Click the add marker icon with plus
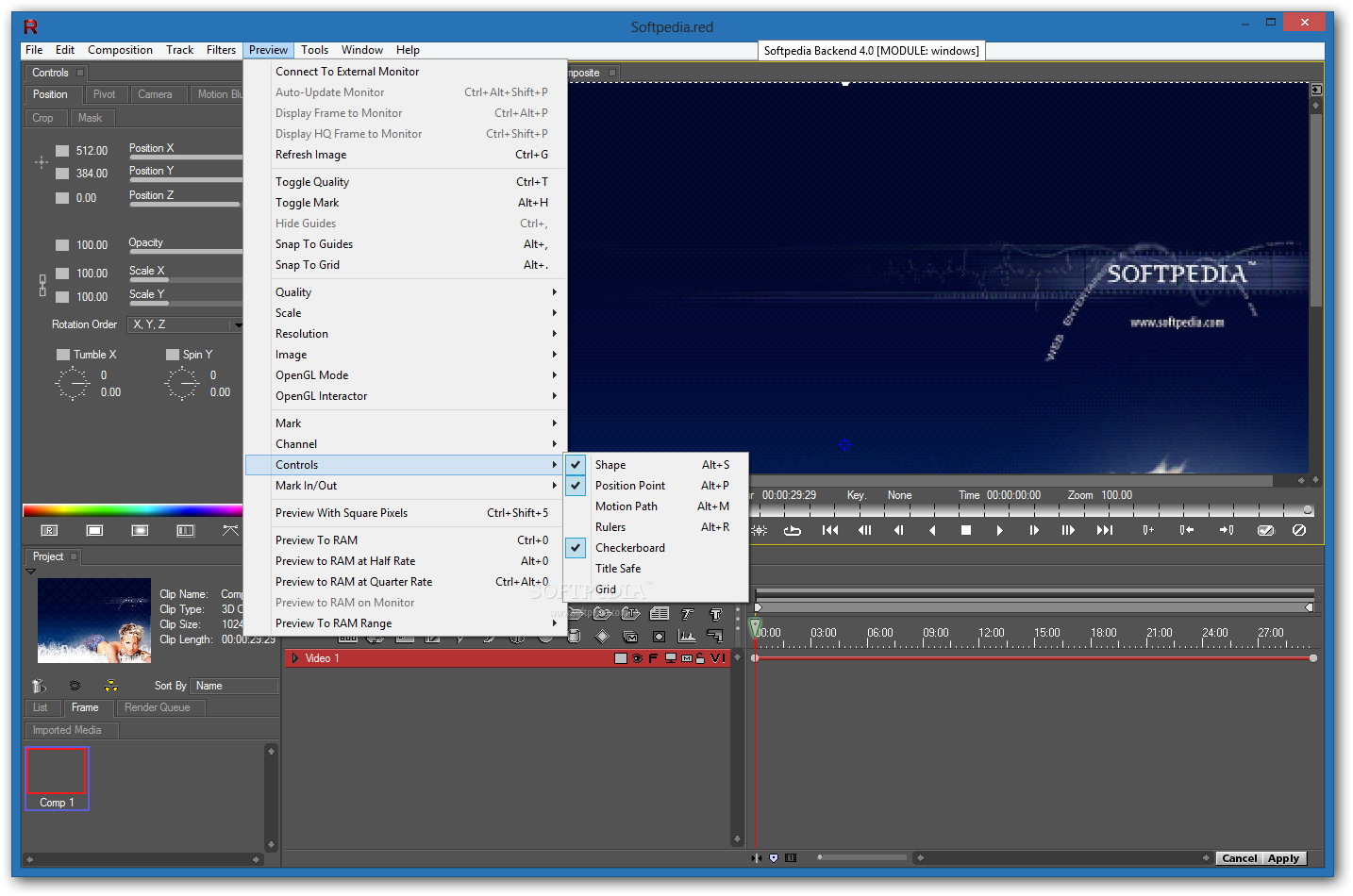This screenshot has height=896, width=1353. 1148,530
